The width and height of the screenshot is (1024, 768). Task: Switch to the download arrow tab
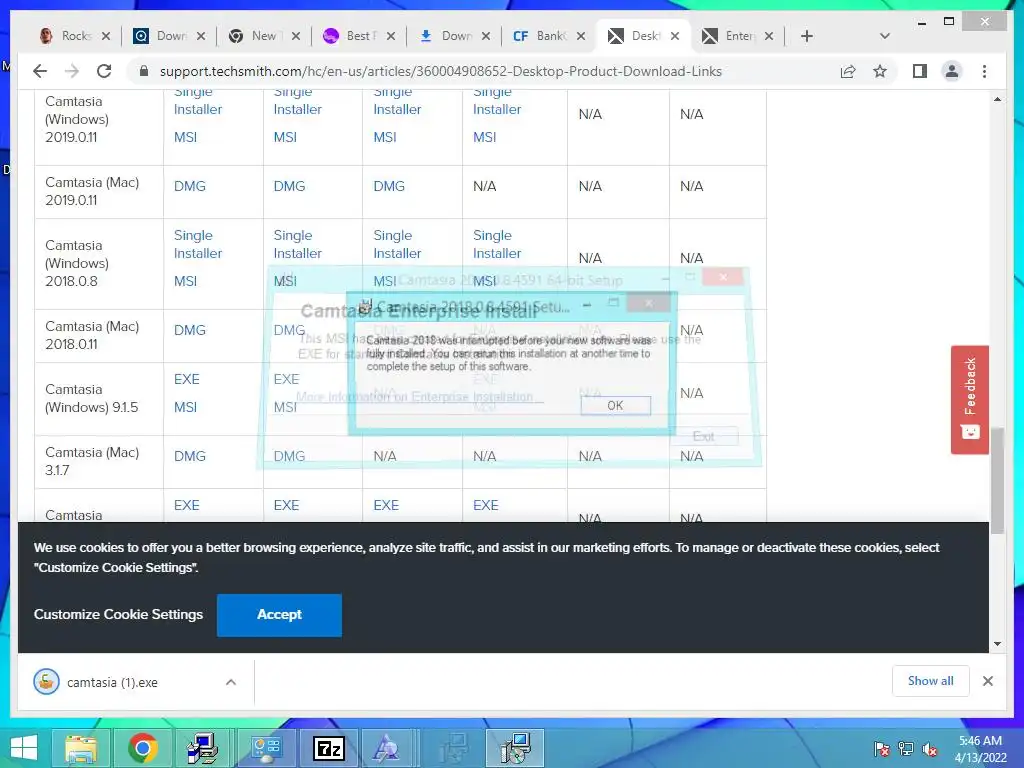pos(448,36)
